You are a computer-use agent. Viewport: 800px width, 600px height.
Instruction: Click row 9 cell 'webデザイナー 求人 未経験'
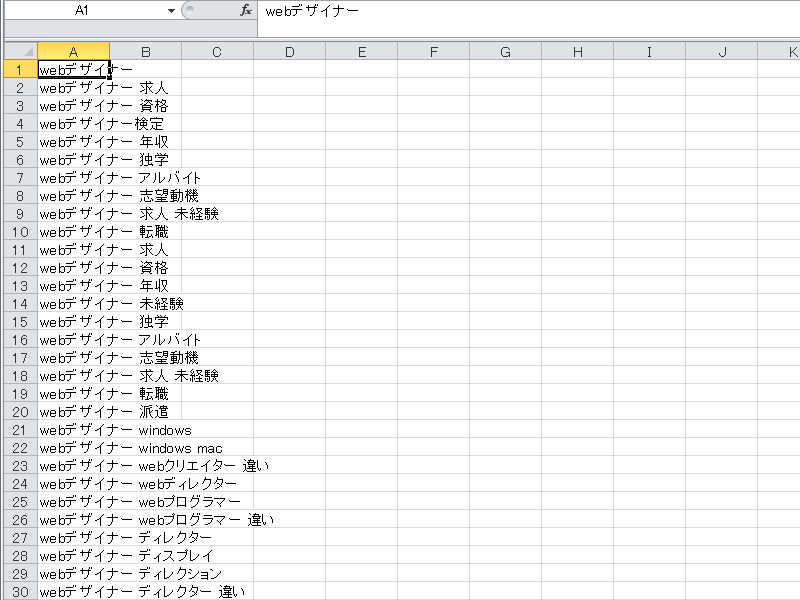coord(73,214)
